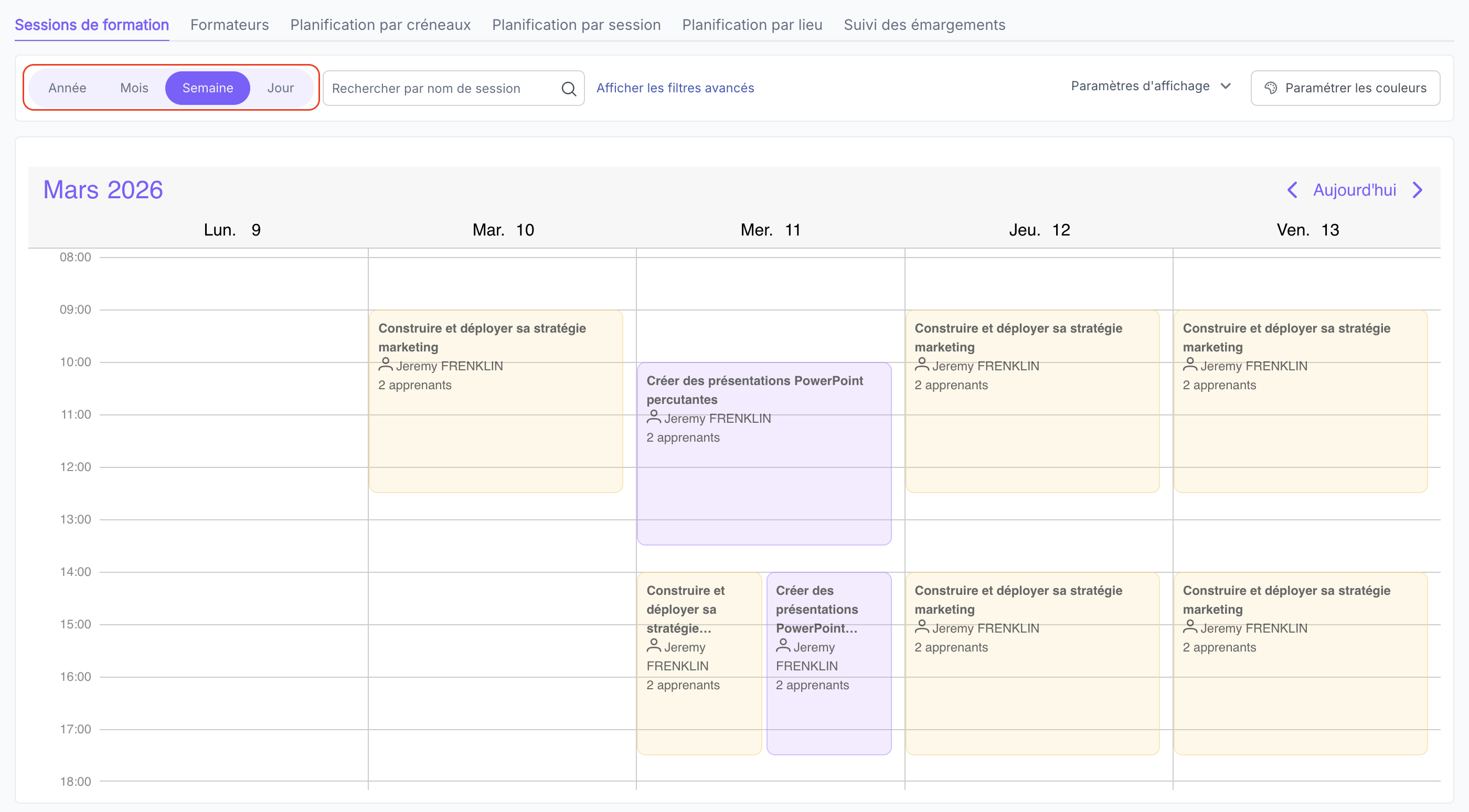1469x812 pixels.
Task: Open the Sessions de formation tab
Action: (92, 25)
